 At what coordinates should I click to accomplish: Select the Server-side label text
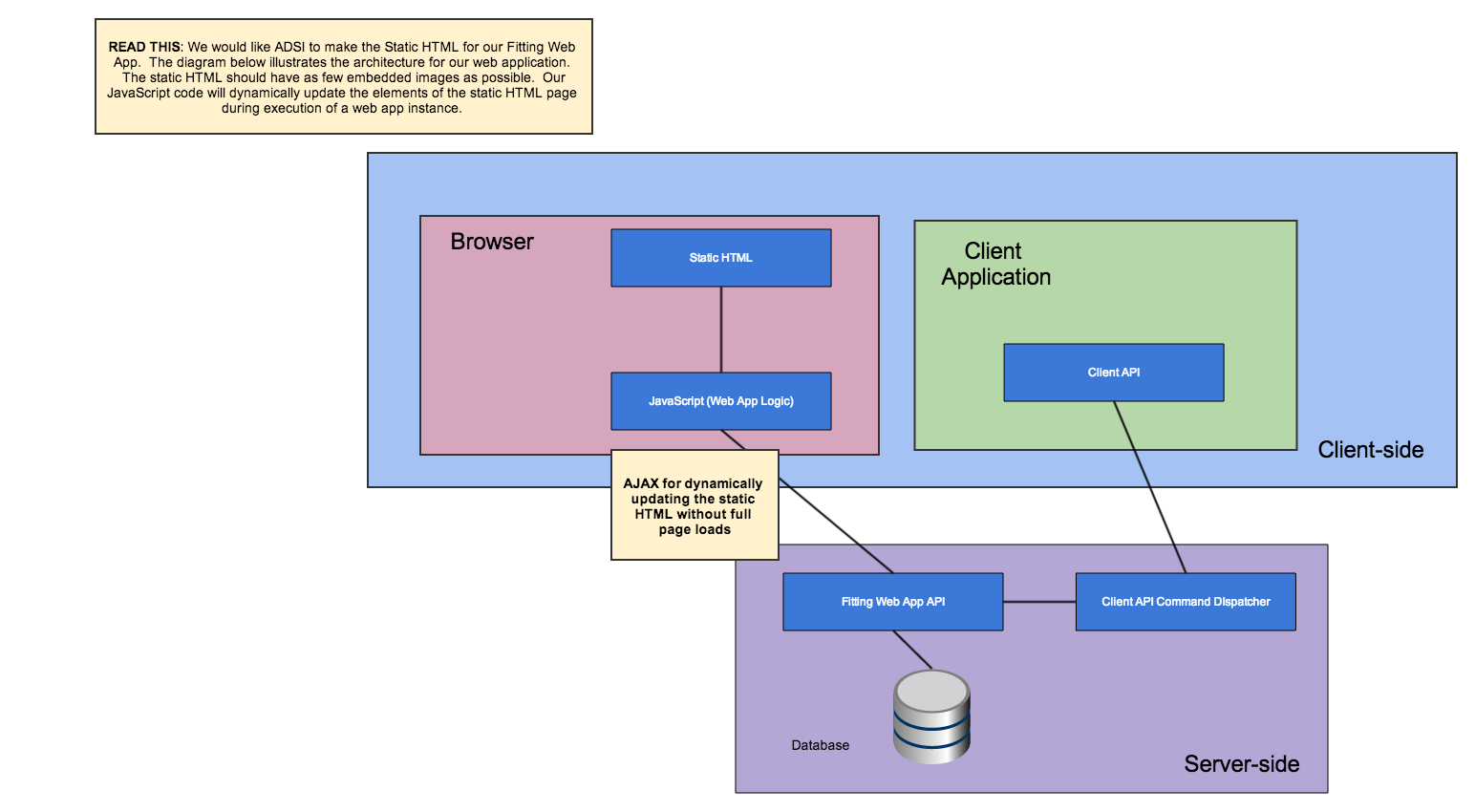[1241, 764]
